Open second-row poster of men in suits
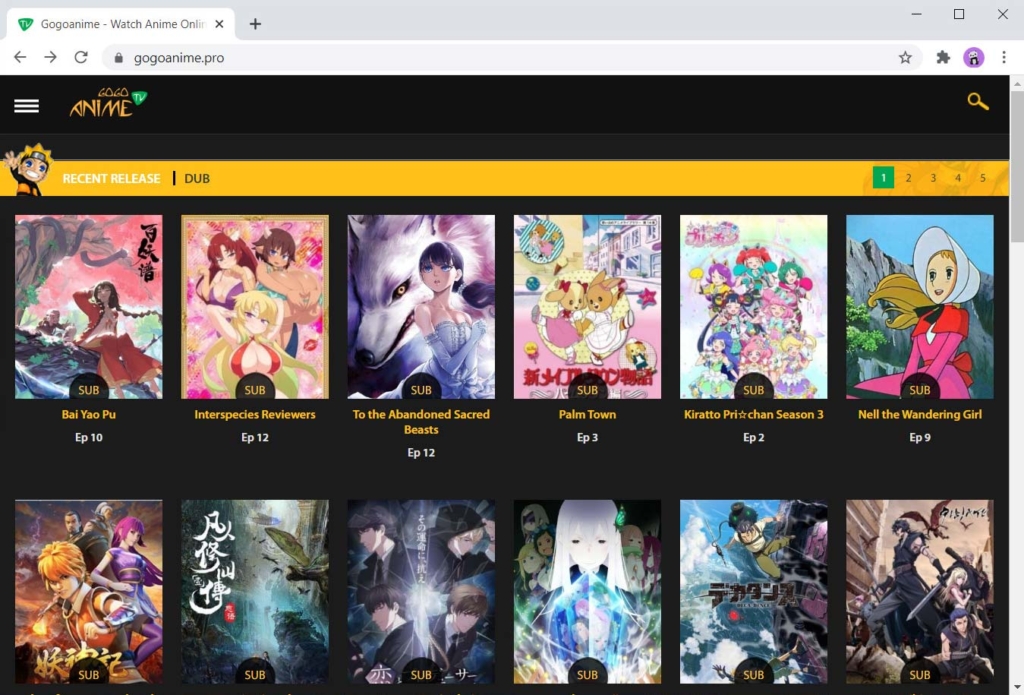Viewport: 1024px width, 695px height. coord(421,592)
